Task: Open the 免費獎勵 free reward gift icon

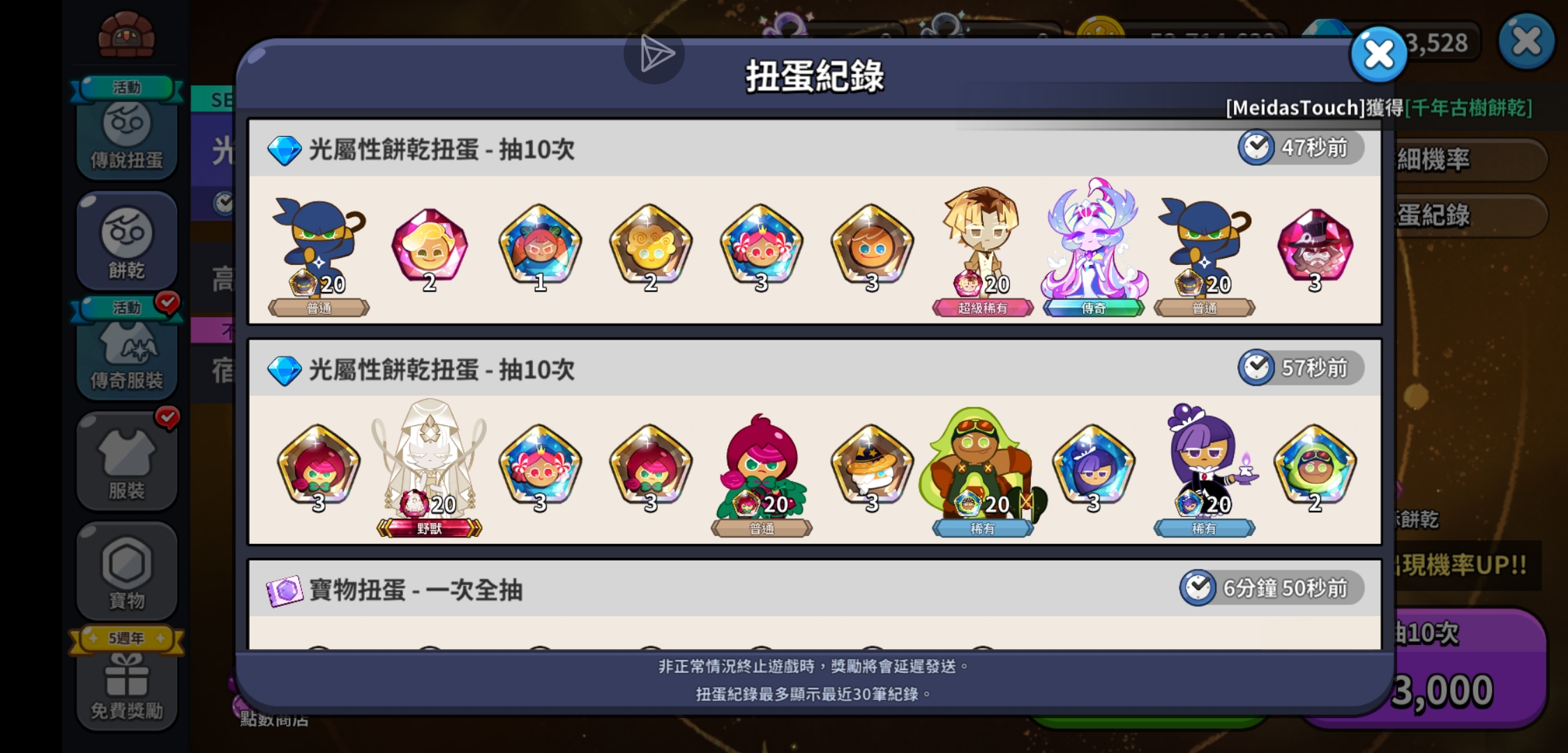Action: click(x=127, y=681)
